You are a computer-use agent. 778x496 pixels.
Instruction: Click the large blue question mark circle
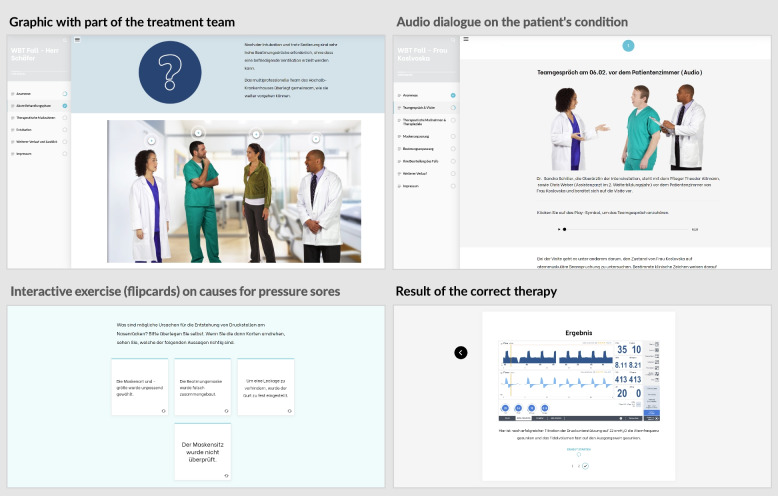click(x=169, y=72)
